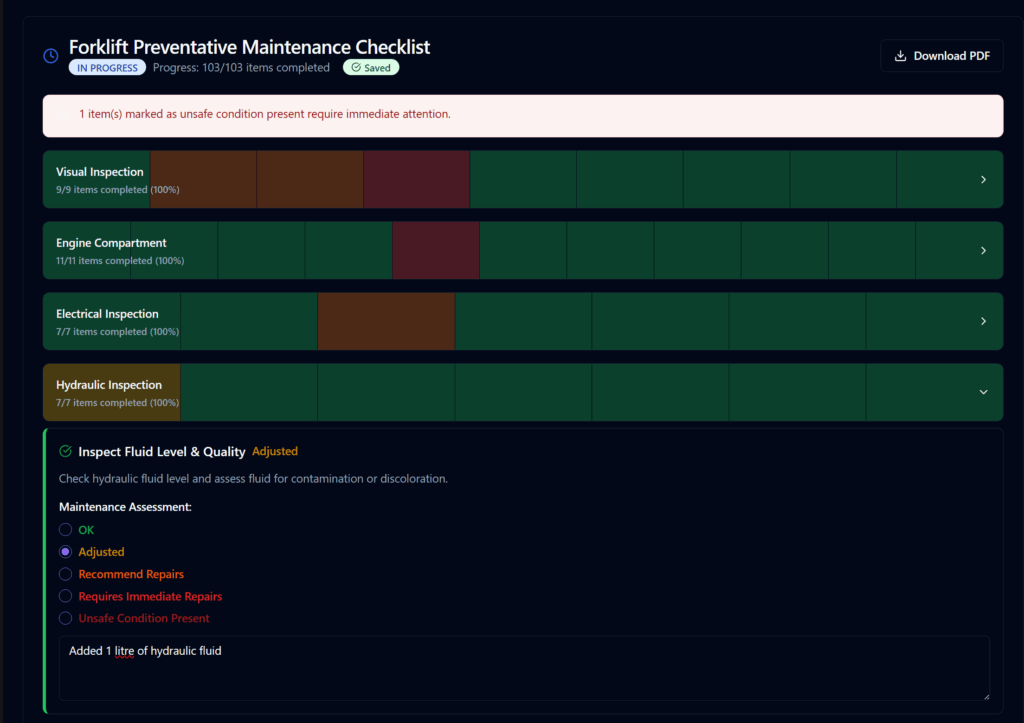Expand the Engine Compartment section chevron
1024x723 pixels.
pos(983,251)
